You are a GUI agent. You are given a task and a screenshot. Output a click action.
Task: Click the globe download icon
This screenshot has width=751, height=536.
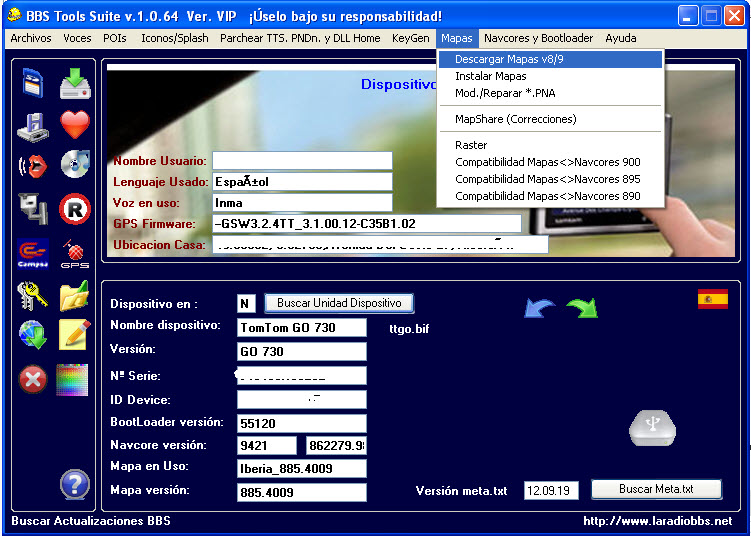(x=33, y=334)
